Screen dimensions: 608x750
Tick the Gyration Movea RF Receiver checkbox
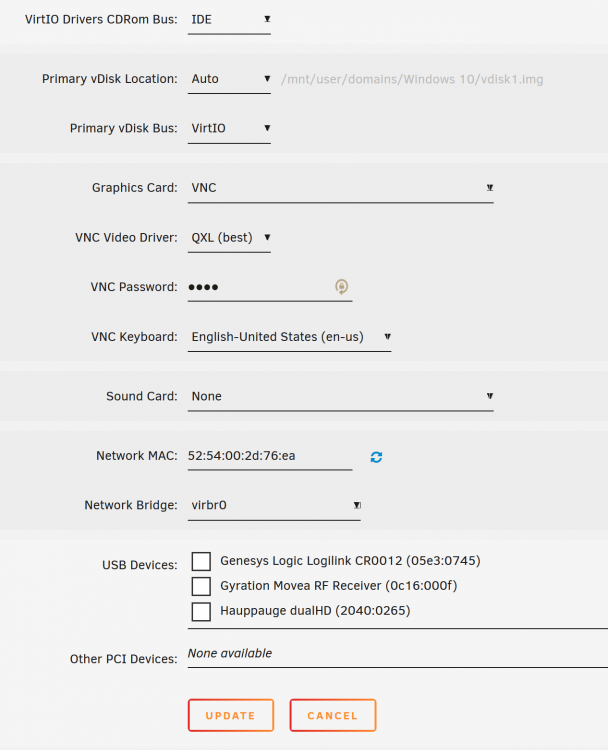pyautogui.click(x=201, y=586)
